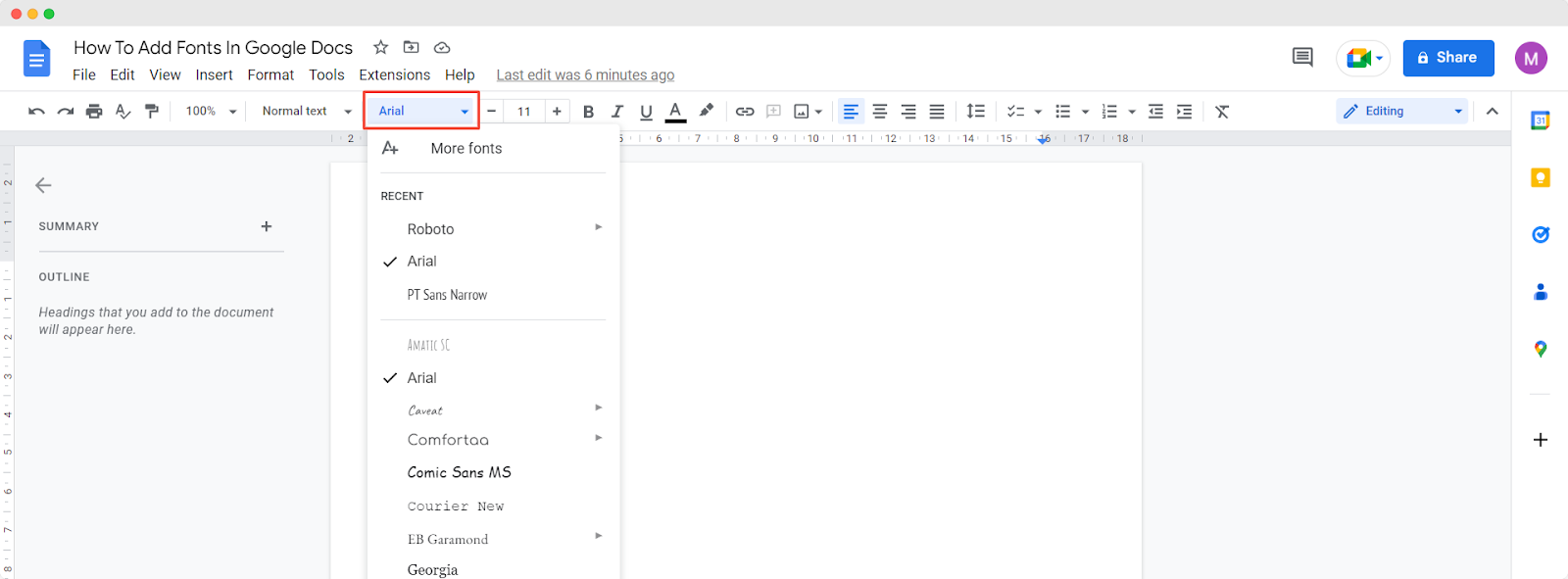The image size is (1568, 579).
Task: Click the Move to folder icon
Action: [412, 47]
